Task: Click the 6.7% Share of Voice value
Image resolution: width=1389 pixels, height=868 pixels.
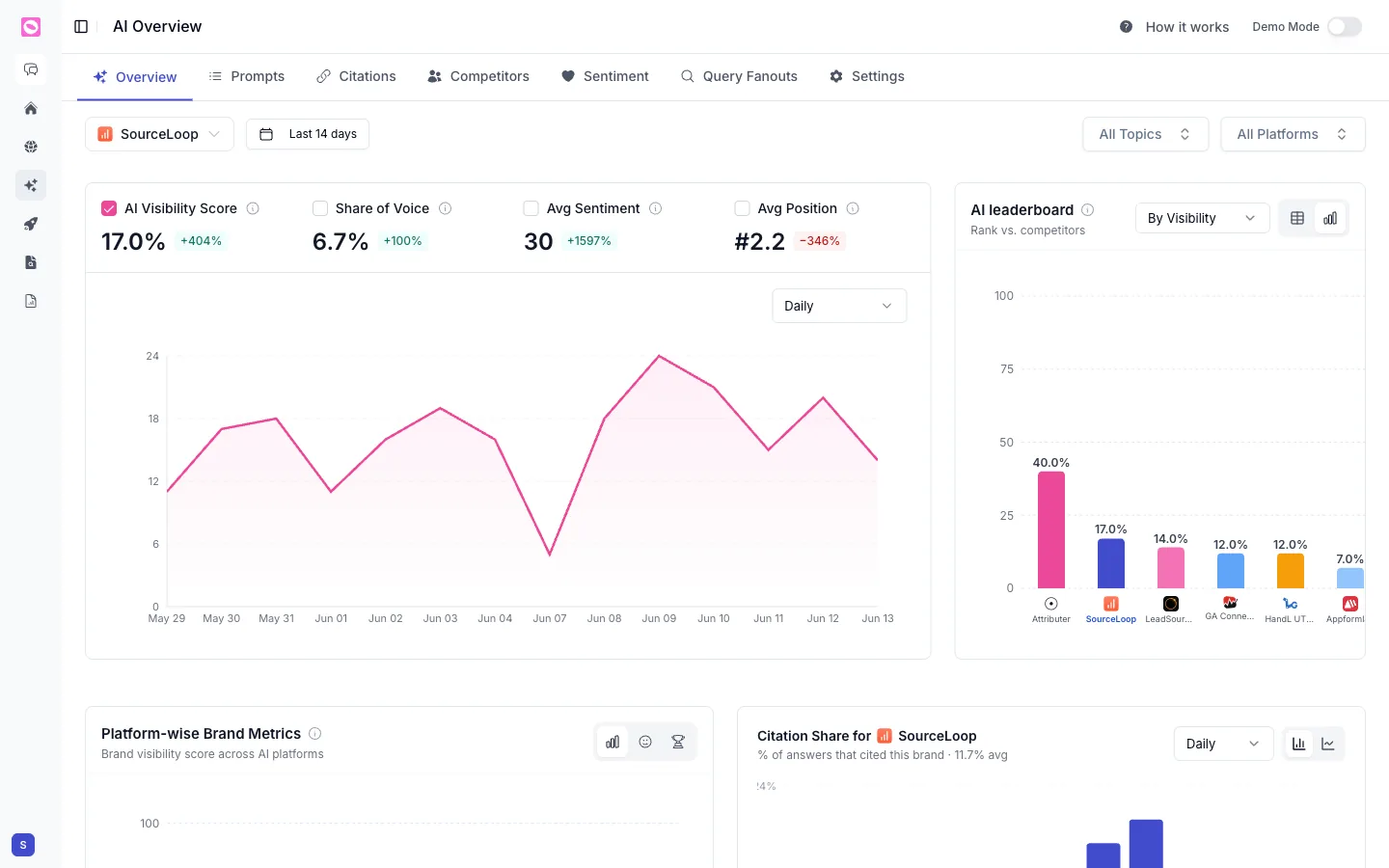Action: pyautogui.click(x=340, y=241)
